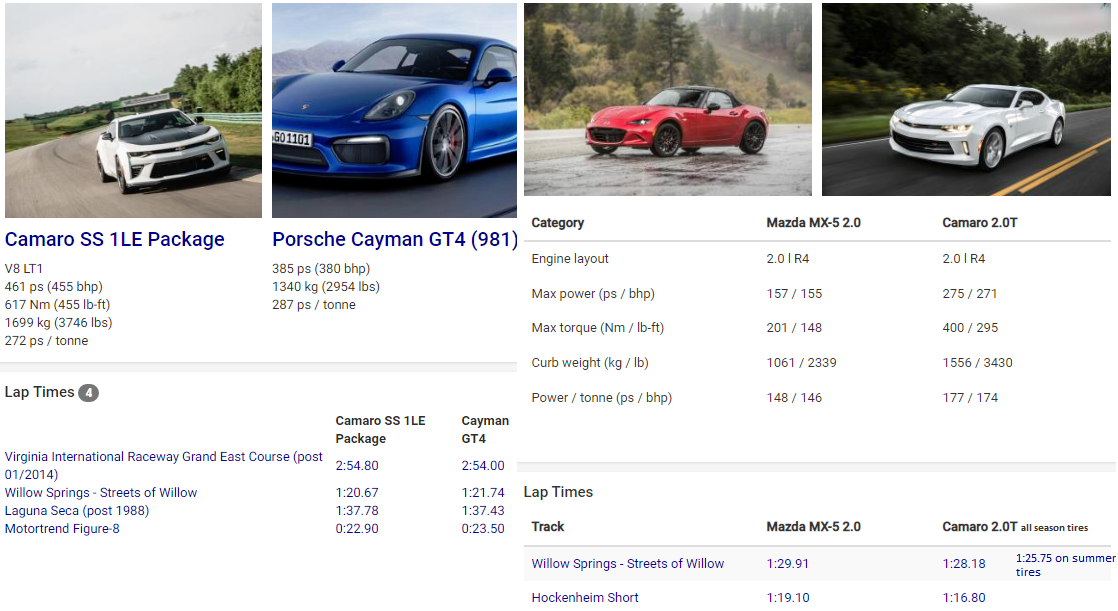This screenshot has height=611, width=1118.
Task: Click the Max power (ps / bhp) row label
Action: click(593, 294)
